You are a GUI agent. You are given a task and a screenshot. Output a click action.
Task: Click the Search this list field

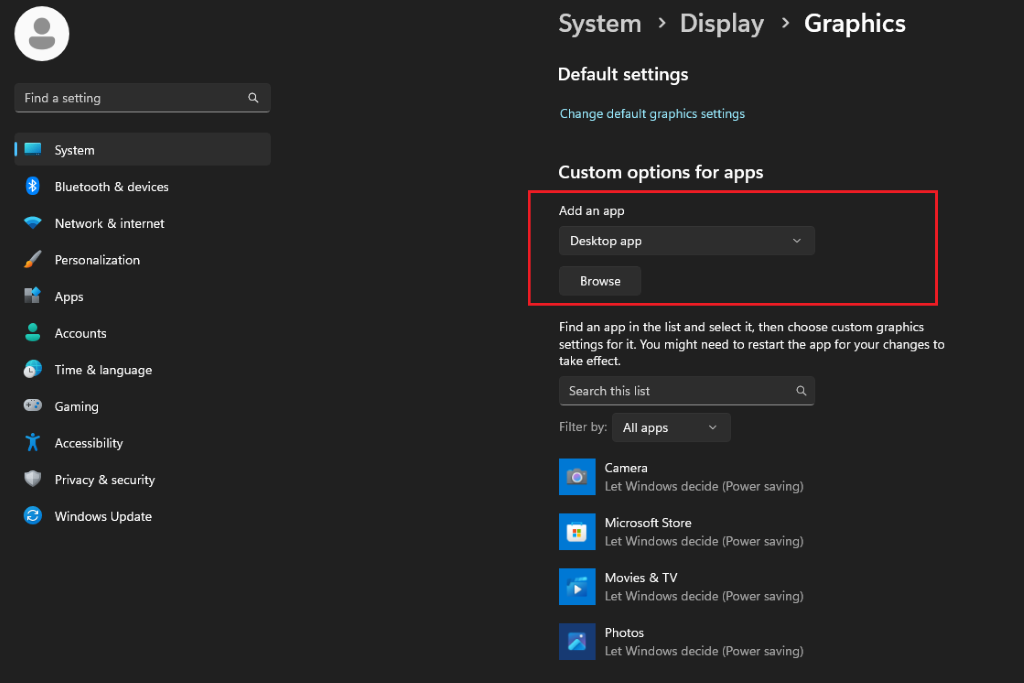(x=686, y=390)
